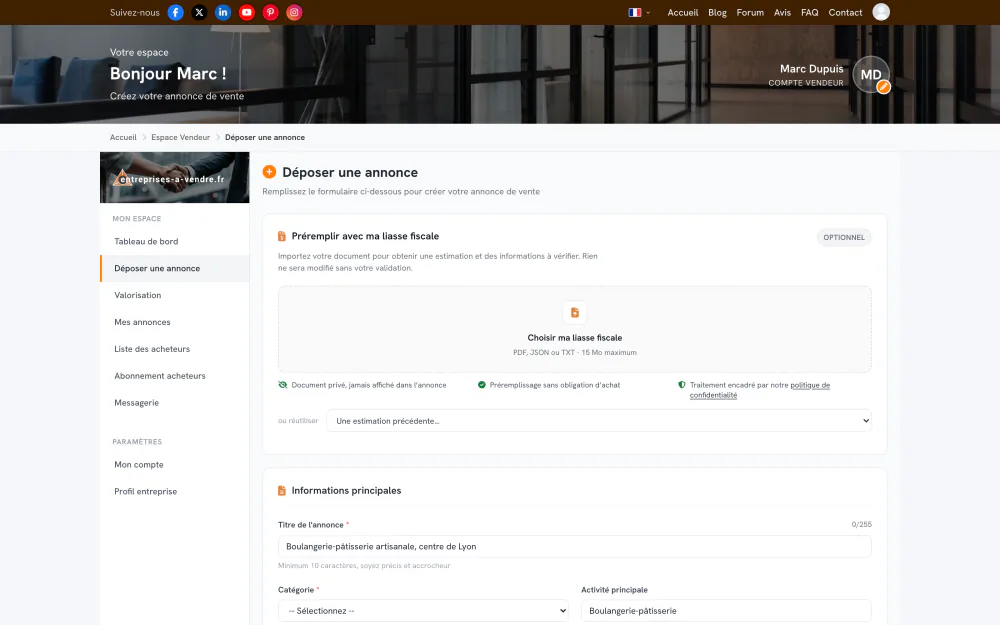Click the Accueil breadcrumb link
Screen dimensions: 1000x625
tap(123, 137)
